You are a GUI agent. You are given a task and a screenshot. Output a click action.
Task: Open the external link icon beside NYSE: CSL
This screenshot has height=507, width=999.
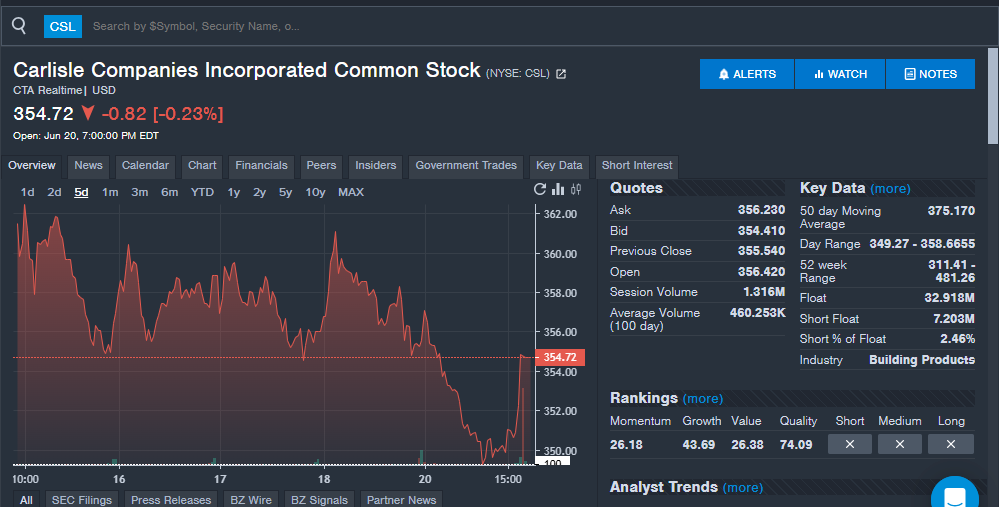561,74
